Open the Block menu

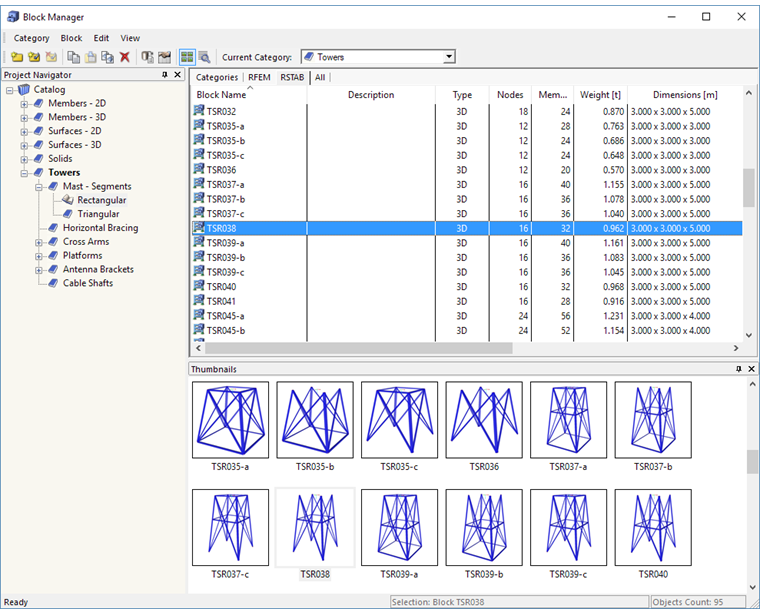coord(71,38)
